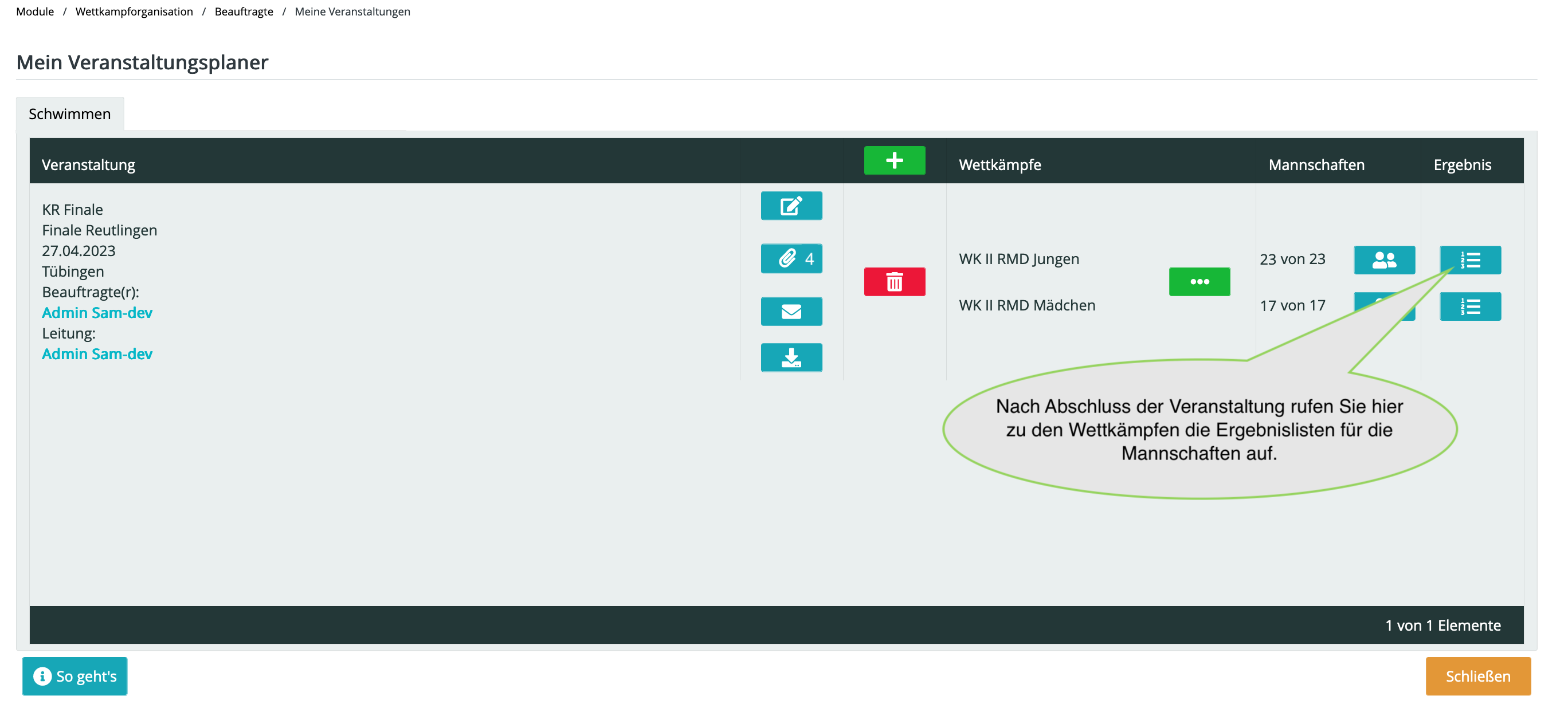Click the email envelope icon

click(792, 310)
